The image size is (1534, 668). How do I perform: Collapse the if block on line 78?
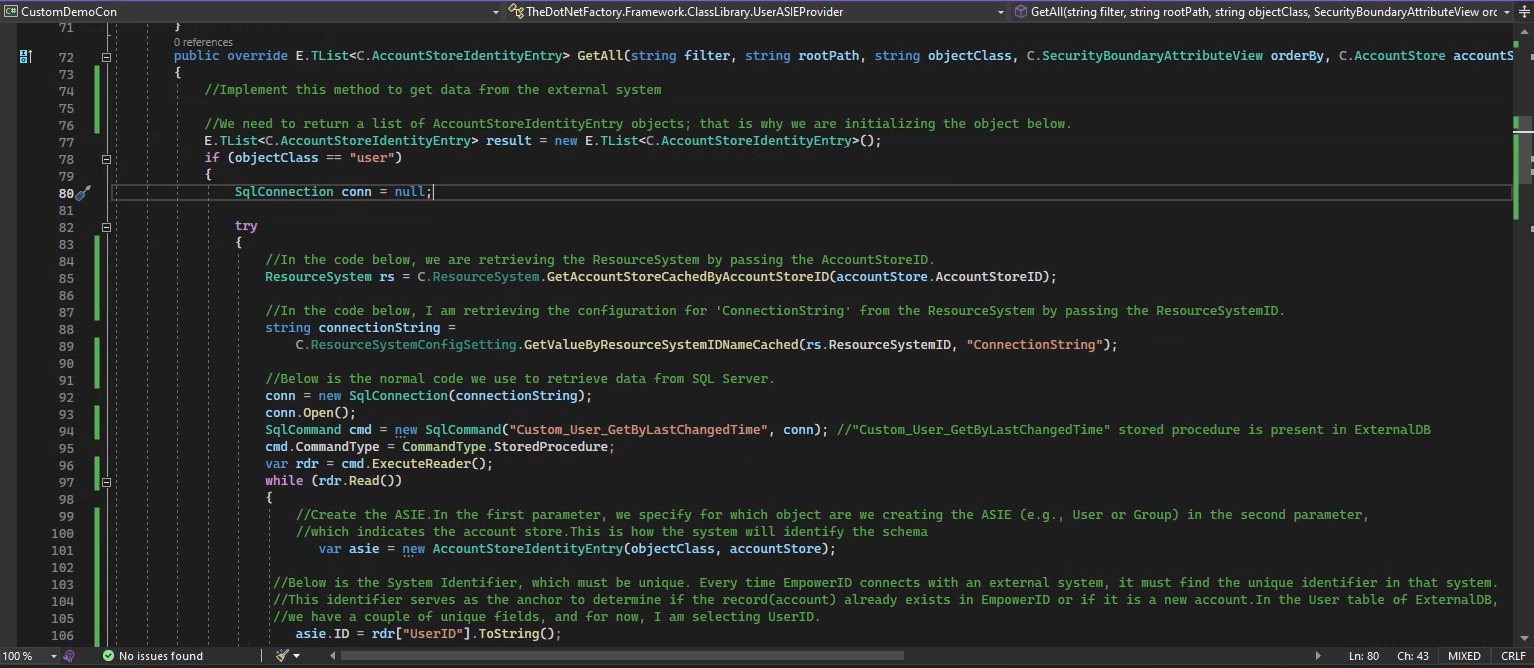pyautogui.click(x=106, y=158)
